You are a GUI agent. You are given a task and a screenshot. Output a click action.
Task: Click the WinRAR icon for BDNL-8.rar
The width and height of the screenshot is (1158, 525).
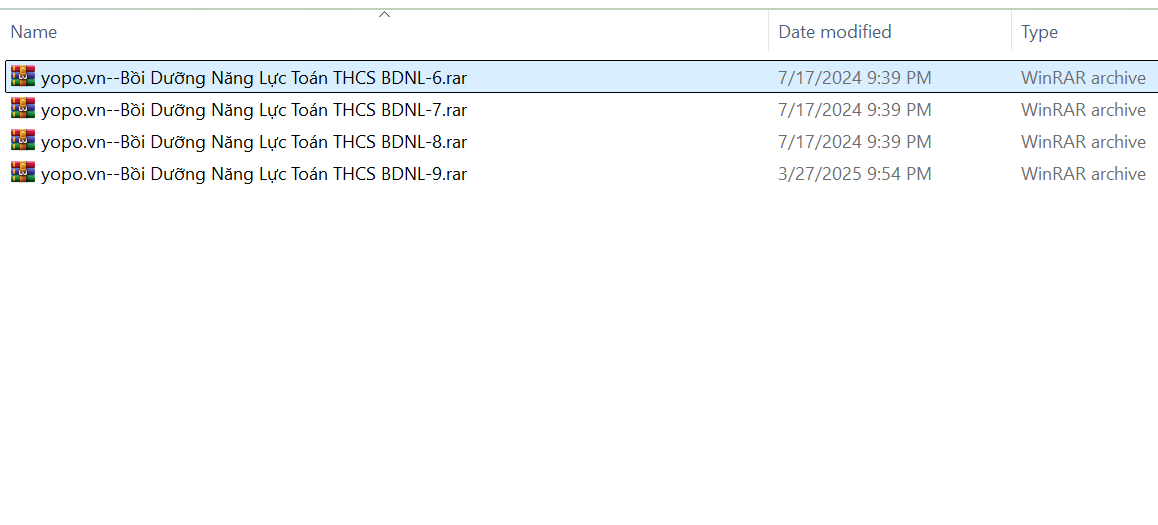23,141
